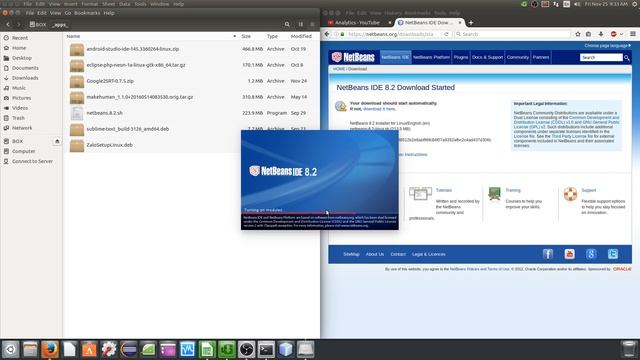
Task: Open the Support link
Action: pyautogui.click(x=589, y=190)
